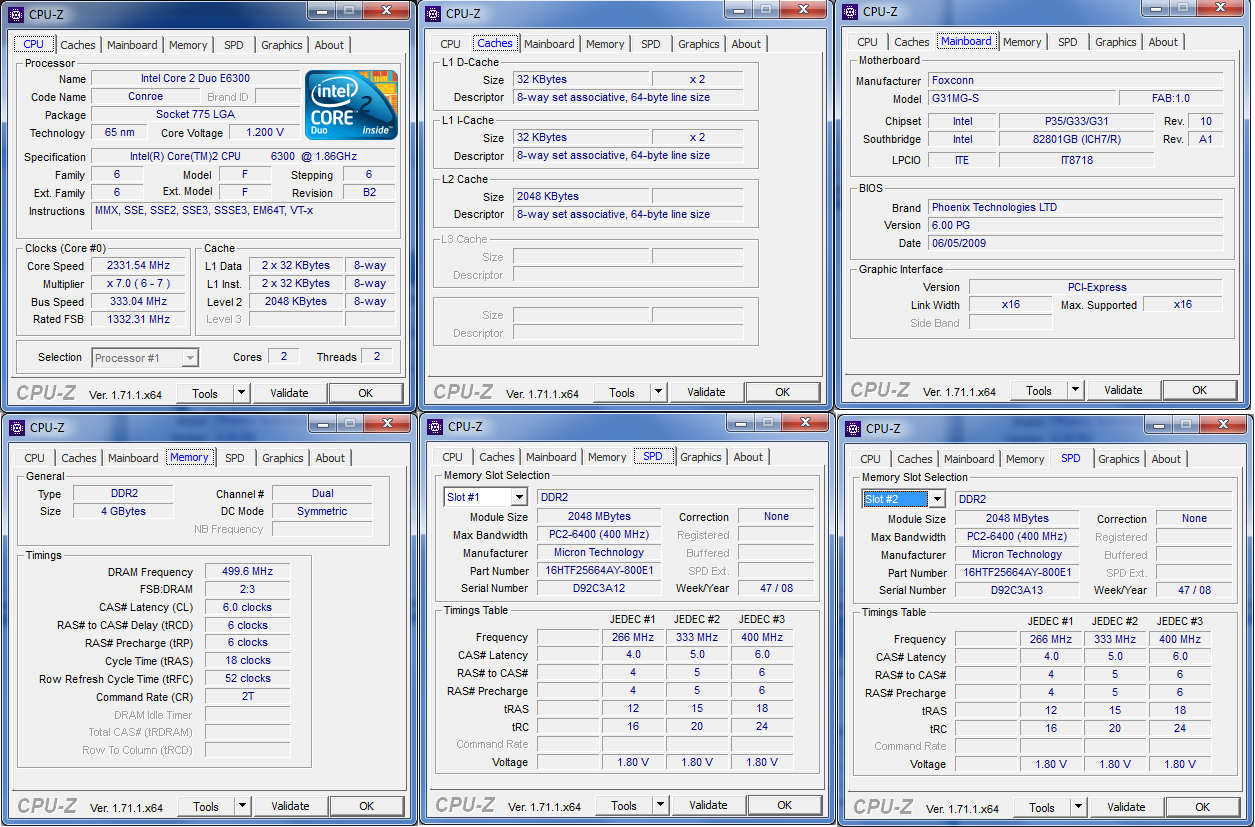1255x827 pixels.
Task: Click OK in CPU tab window
Action: (x=365, y=393)
